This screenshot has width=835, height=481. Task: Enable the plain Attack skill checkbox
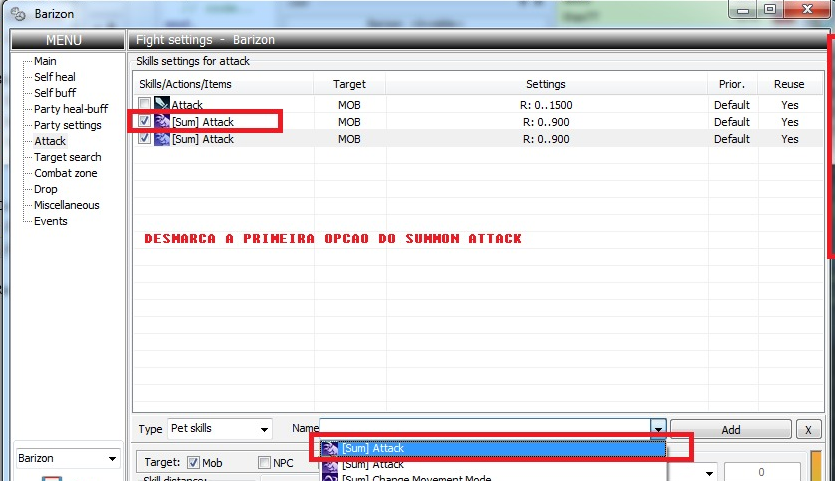(145, 105)
